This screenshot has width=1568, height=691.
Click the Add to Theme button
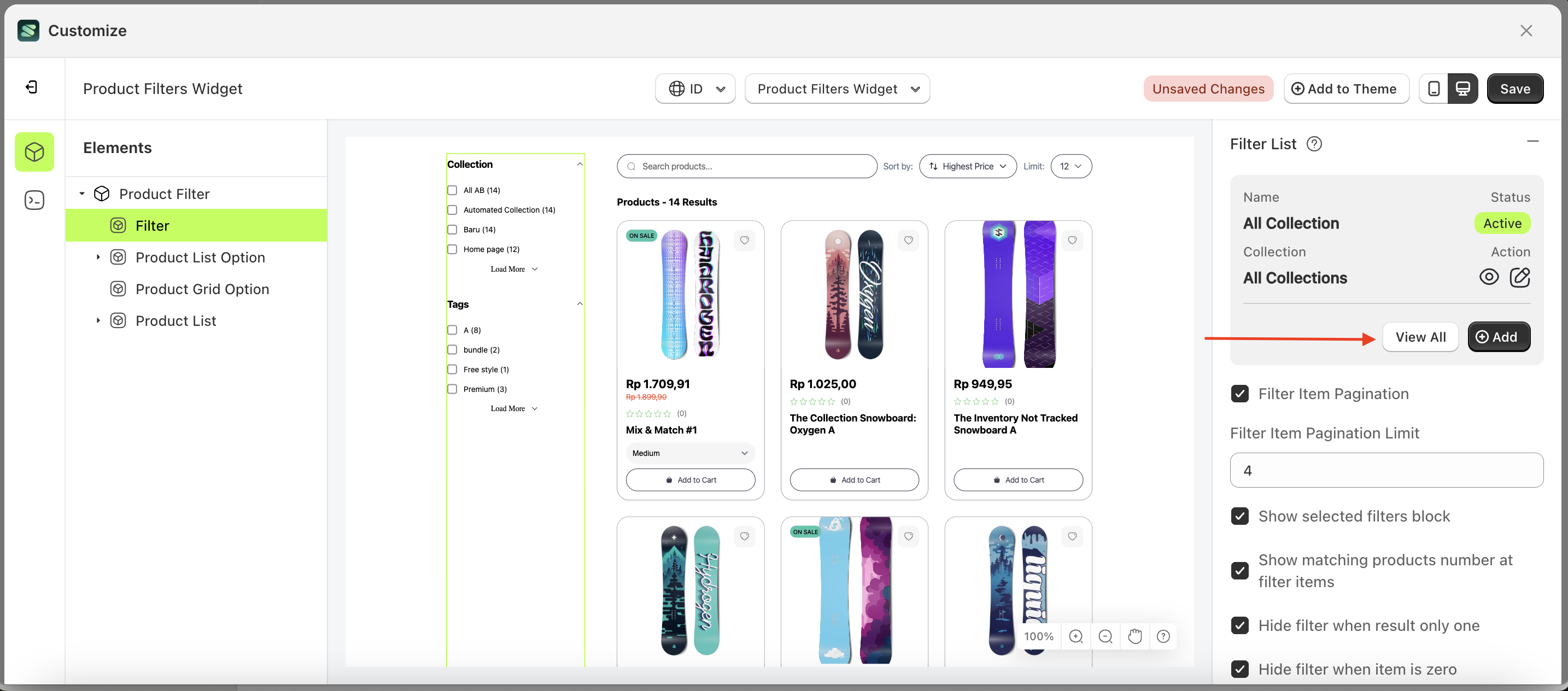pyautogui.click(x=1347, y=88)
